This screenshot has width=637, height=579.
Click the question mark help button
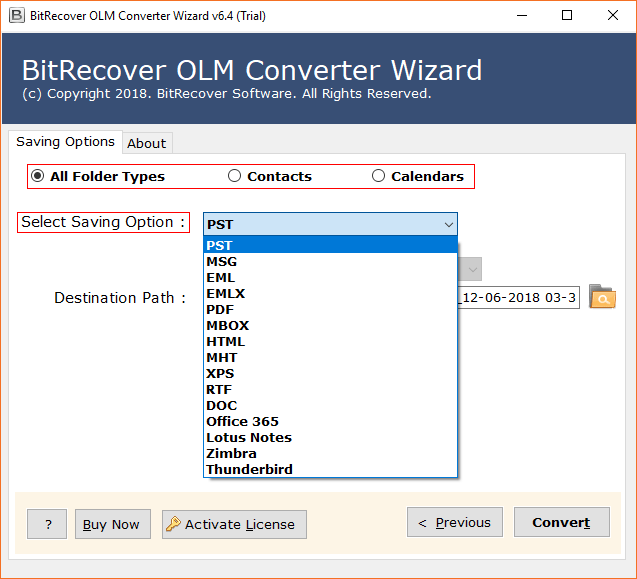[47, 524]
